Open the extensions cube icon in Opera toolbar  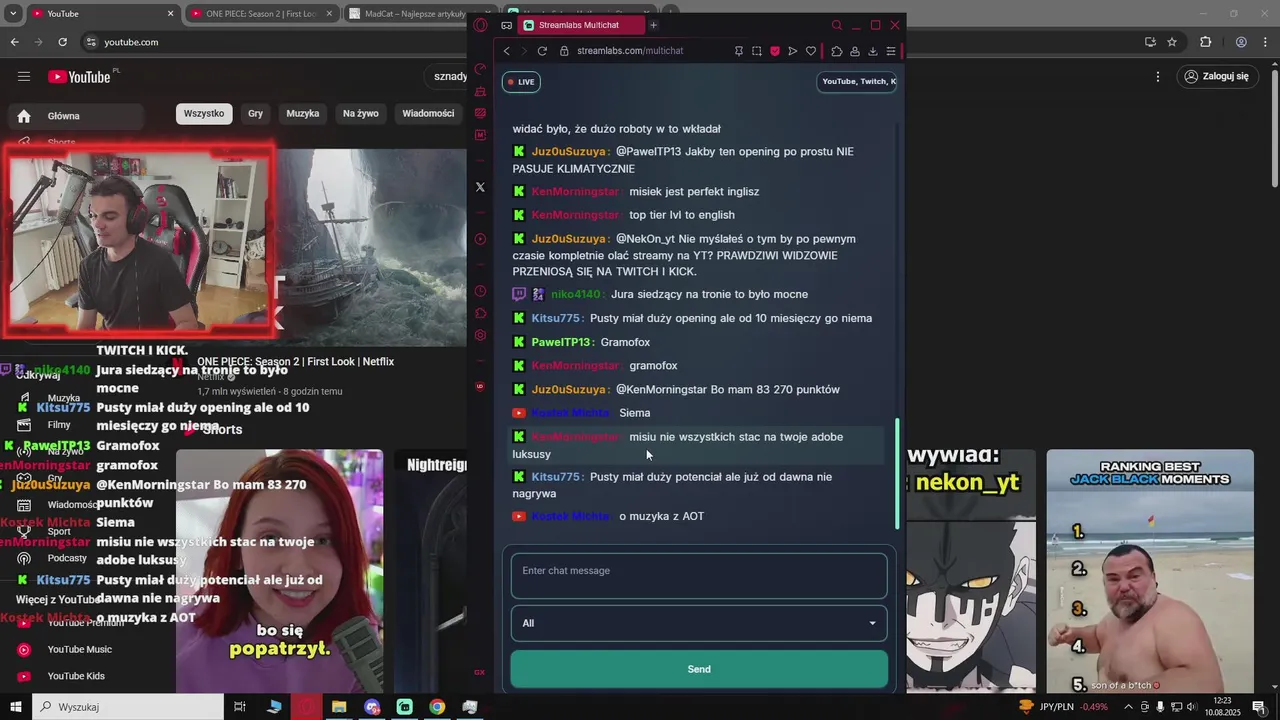(837, 51)
